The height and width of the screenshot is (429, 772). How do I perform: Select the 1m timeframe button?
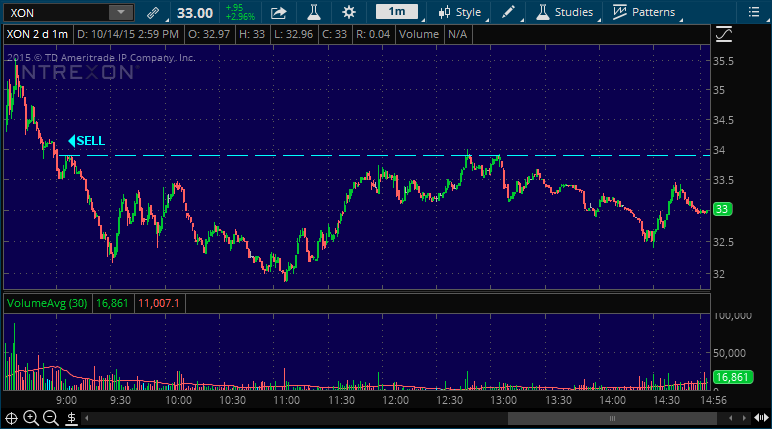point(397,12)
